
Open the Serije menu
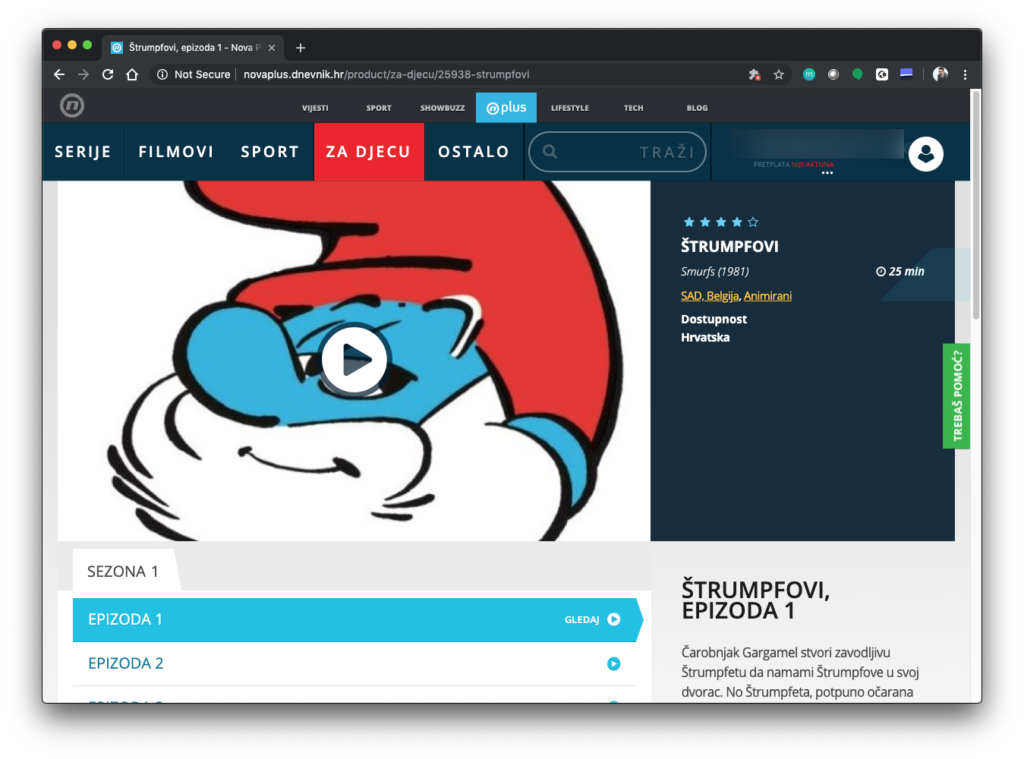click(82, 152)
